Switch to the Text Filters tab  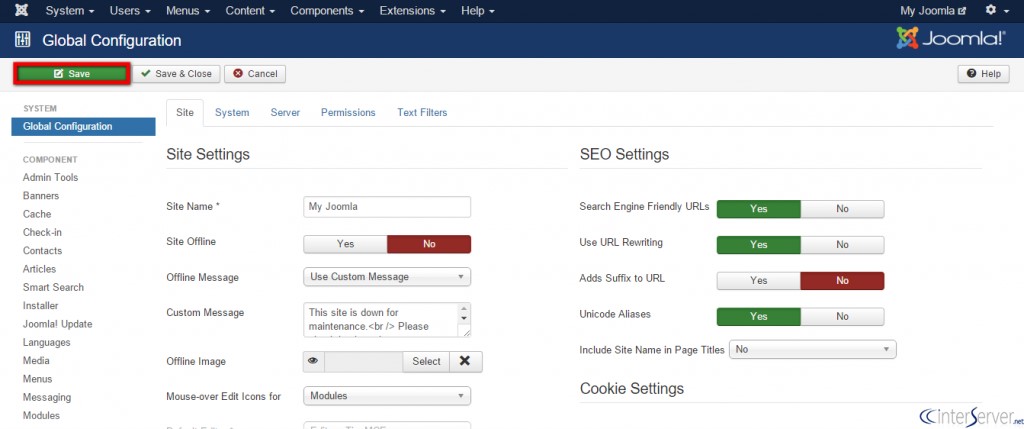click(422, 112)
